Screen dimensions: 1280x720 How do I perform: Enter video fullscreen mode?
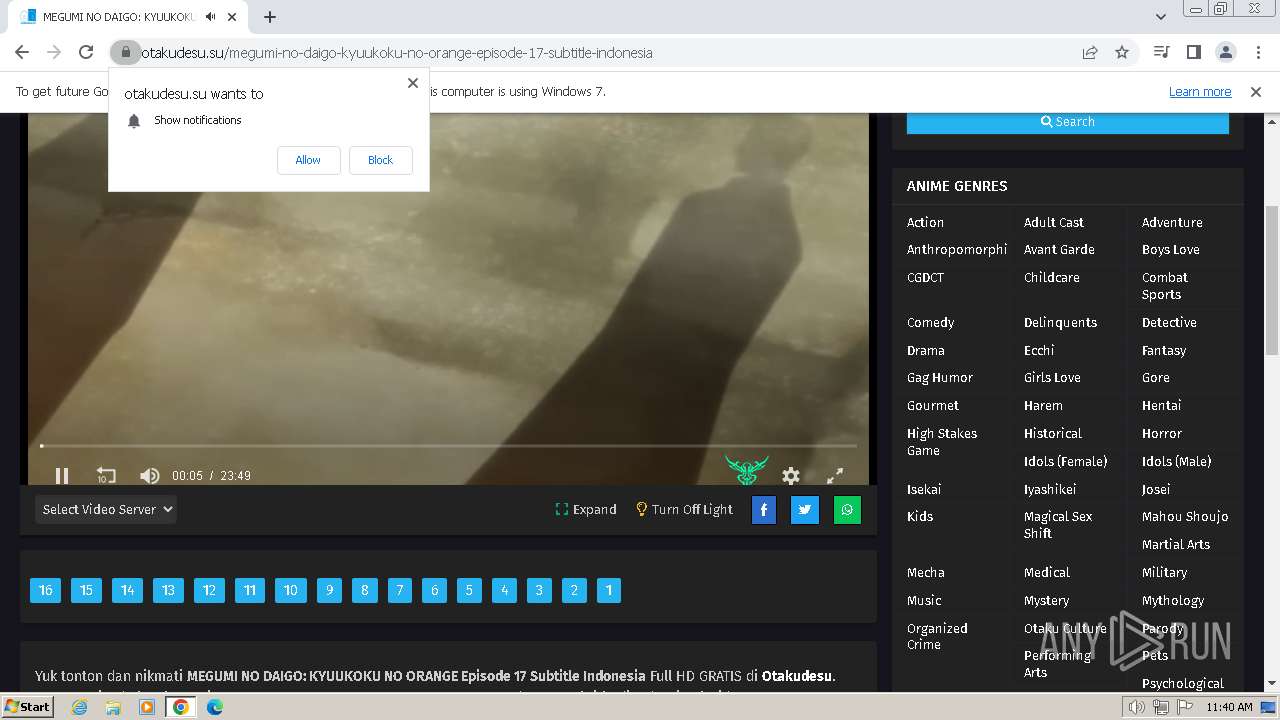(x=835, y=476)
